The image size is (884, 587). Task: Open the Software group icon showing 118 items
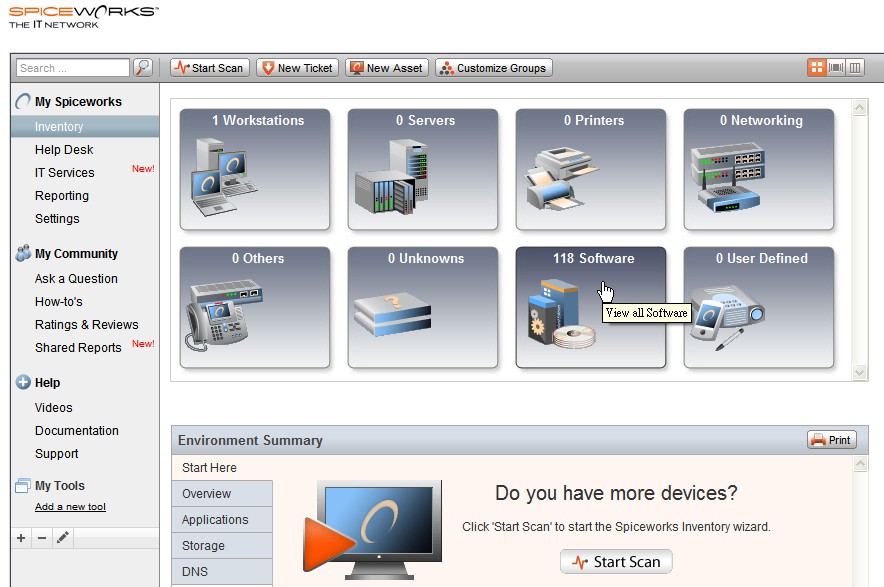[x=591, y=305]
